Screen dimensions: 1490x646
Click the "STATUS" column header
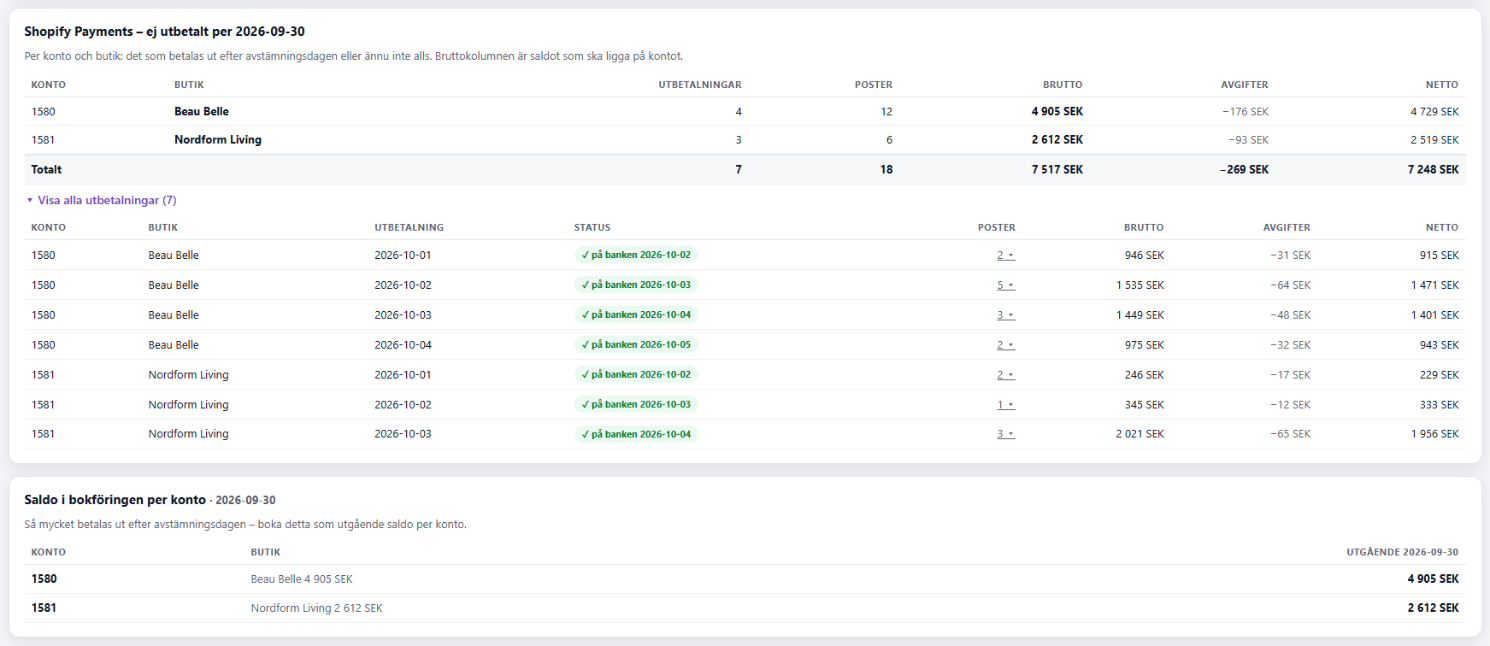592,228
